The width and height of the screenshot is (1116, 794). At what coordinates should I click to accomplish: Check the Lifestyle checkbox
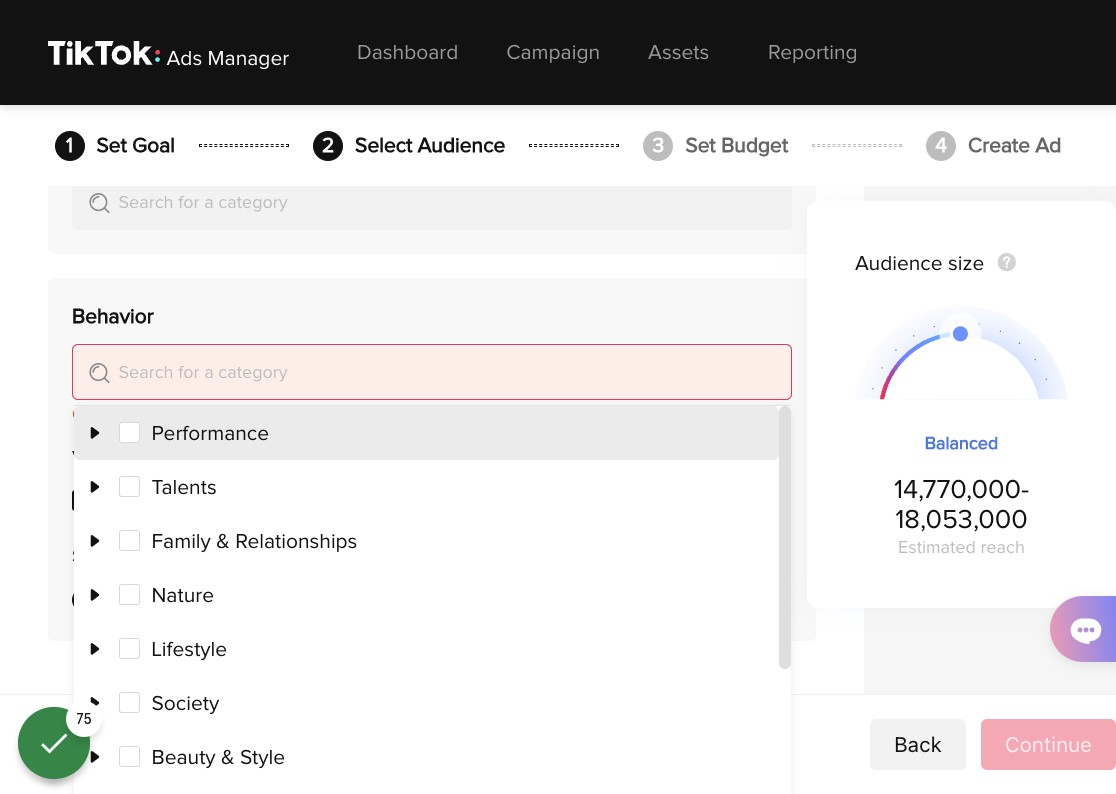129,649
